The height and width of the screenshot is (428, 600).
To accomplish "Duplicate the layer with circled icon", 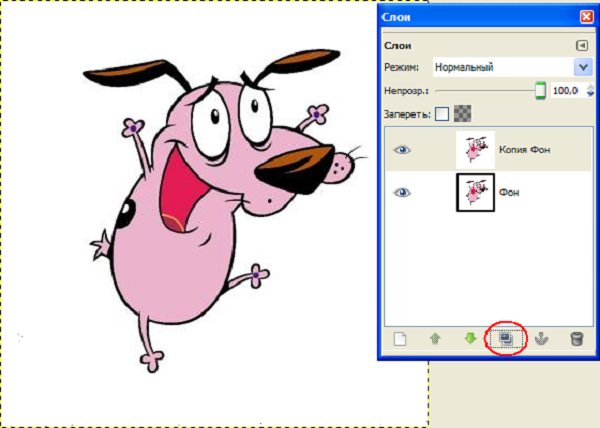I will tap(506, 339).
